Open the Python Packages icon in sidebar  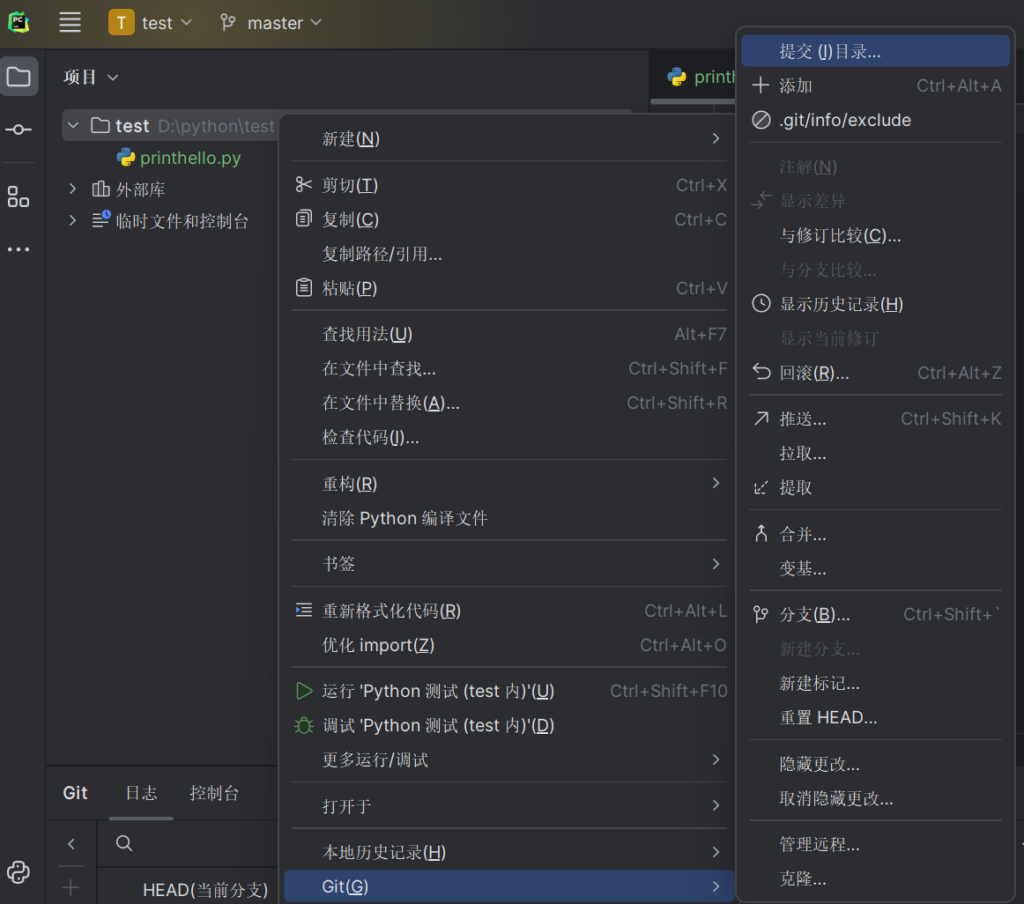(x=19, y=871)
